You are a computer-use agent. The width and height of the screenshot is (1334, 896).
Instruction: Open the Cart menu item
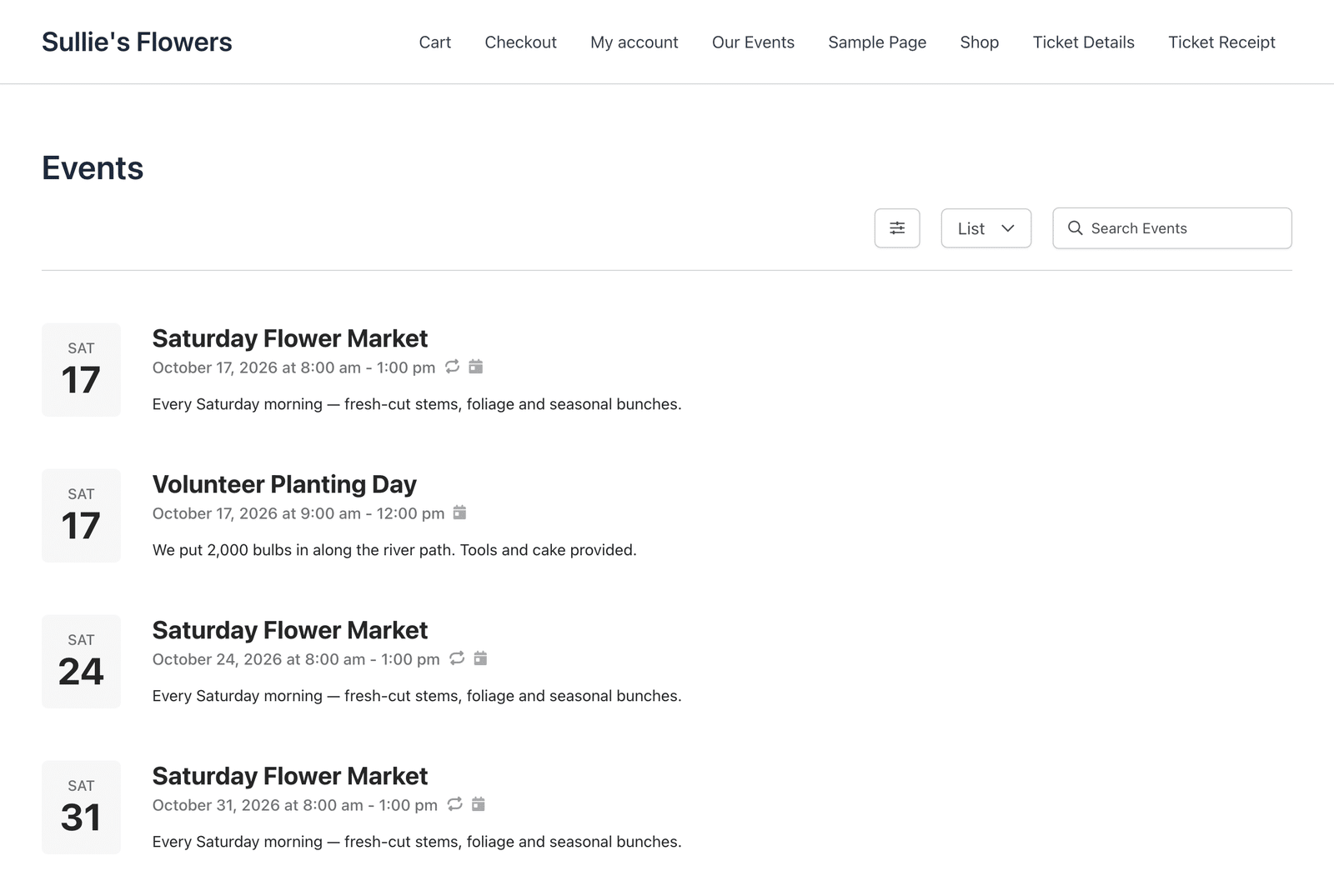[x=435, y=43]
